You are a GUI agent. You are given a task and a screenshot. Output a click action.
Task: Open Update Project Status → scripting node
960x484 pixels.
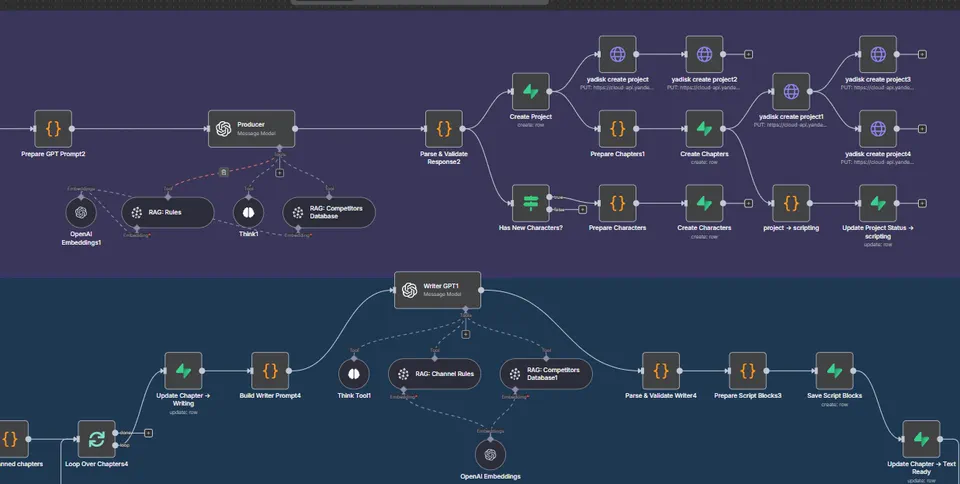point(878,203)
